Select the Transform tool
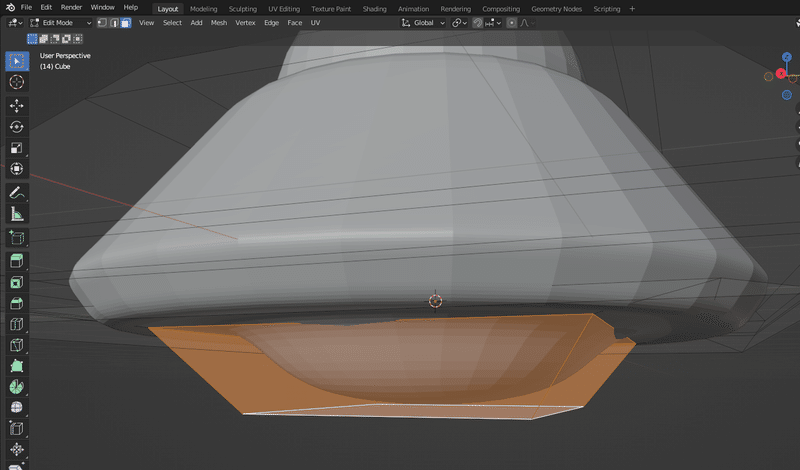 click(x=17, y=168)
